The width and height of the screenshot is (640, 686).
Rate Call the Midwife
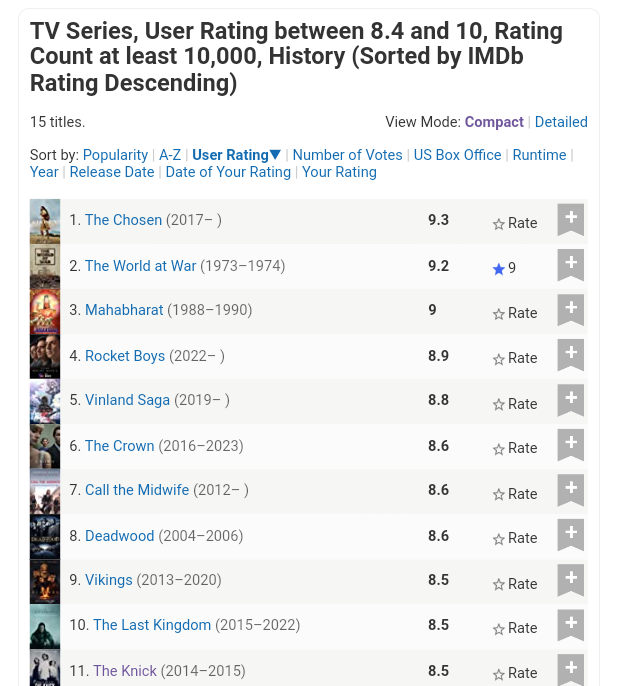coord(515,494)
